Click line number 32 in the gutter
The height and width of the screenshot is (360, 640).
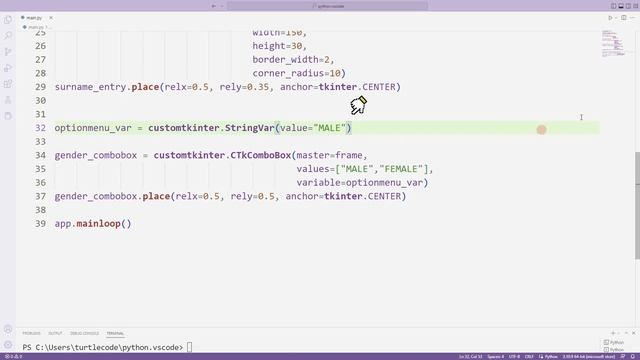click(40, 128)
